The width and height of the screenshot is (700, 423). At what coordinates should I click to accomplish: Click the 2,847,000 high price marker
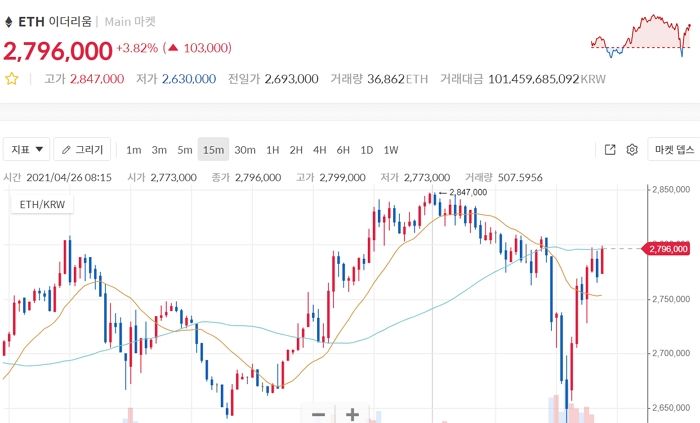(x=467, y=192)
